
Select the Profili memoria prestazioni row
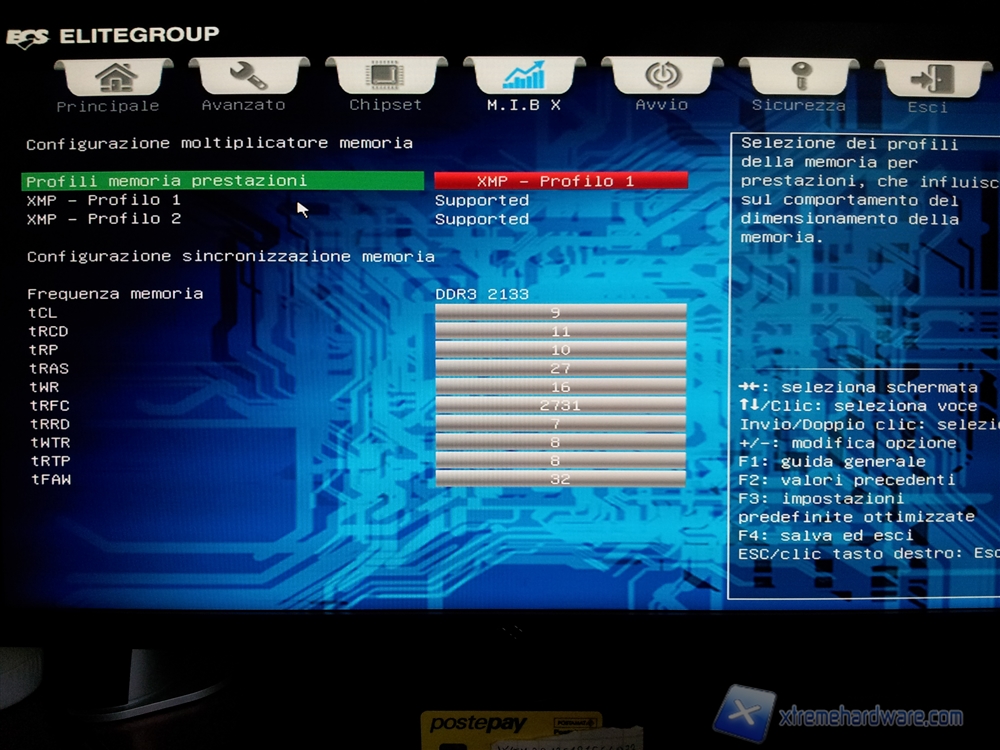click(222, 181)
